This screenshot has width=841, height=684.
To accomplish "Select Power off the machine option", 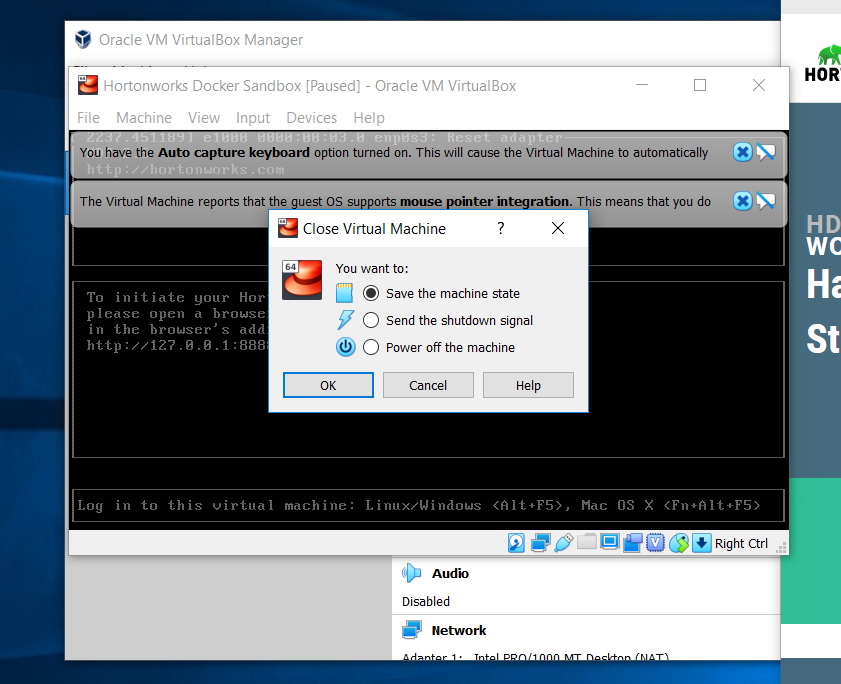I will click(x=439, y=347).
